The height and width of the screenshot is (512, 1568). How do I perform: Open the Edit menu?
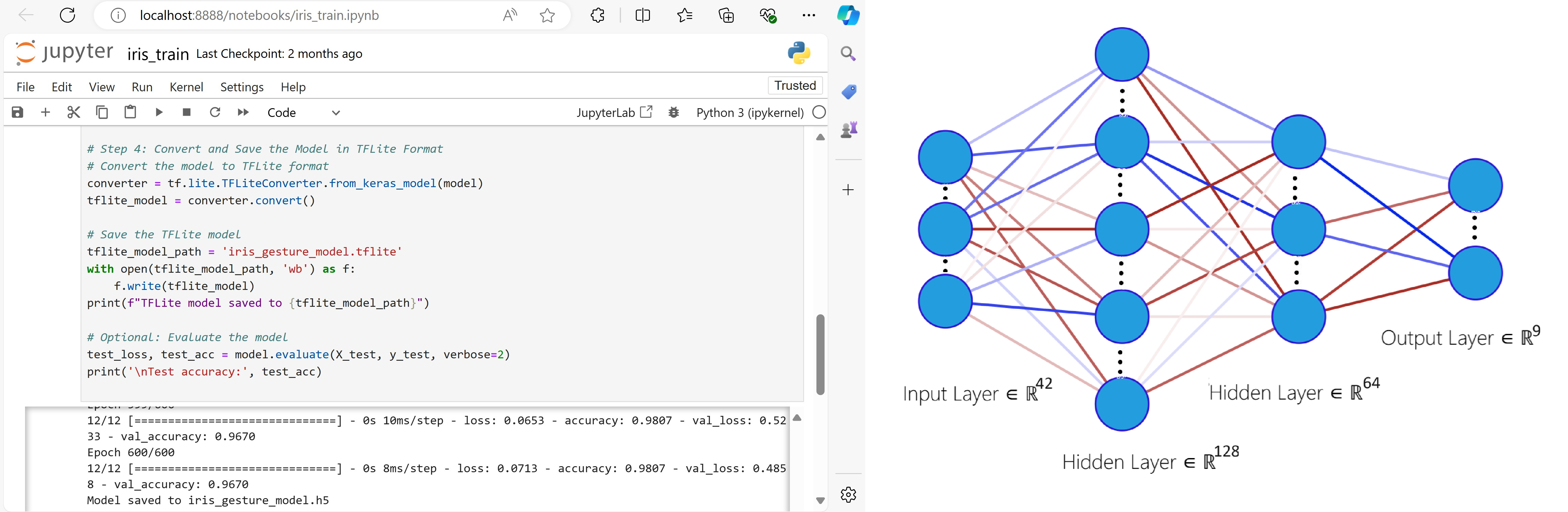click(x=62, y=87)
